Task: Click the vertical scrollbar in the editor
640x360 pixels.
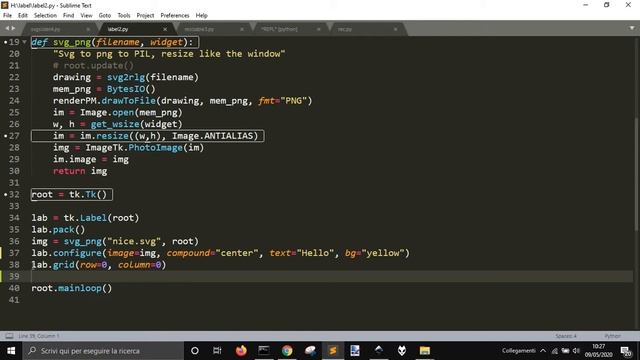Action: [x=636, y=176]
